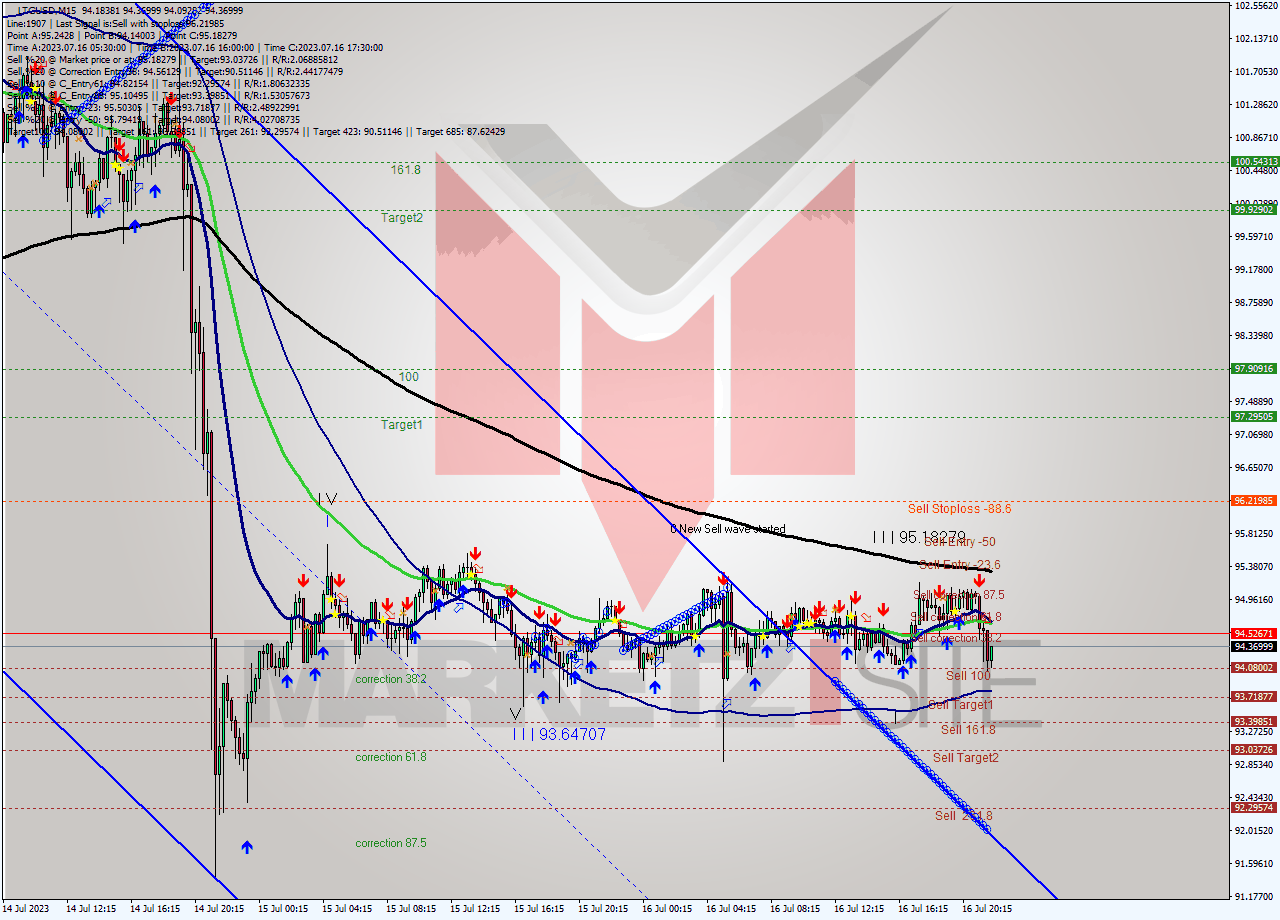Click the red 93.39851 price tag

(x=1254, y=721)
